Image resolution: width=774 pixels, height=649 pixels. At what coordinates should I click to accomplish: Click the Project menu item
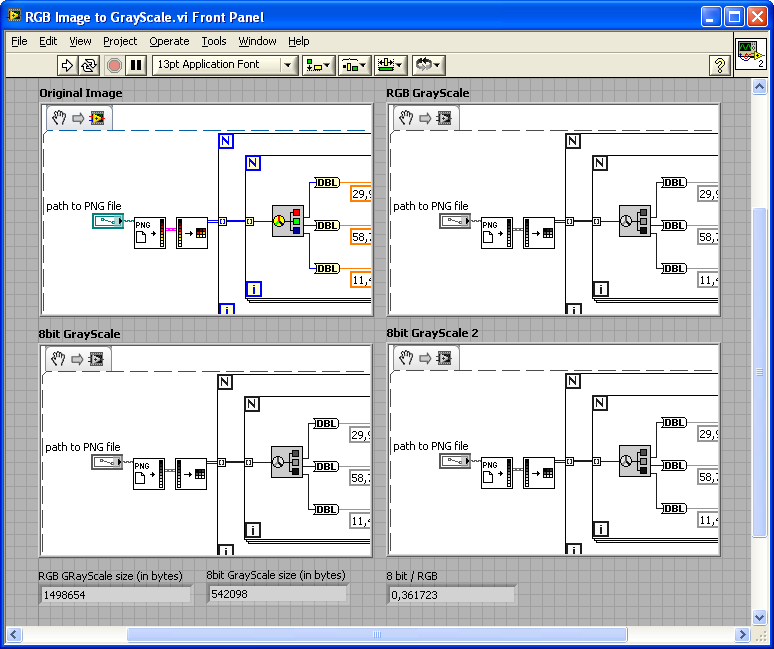pos(120,41)
